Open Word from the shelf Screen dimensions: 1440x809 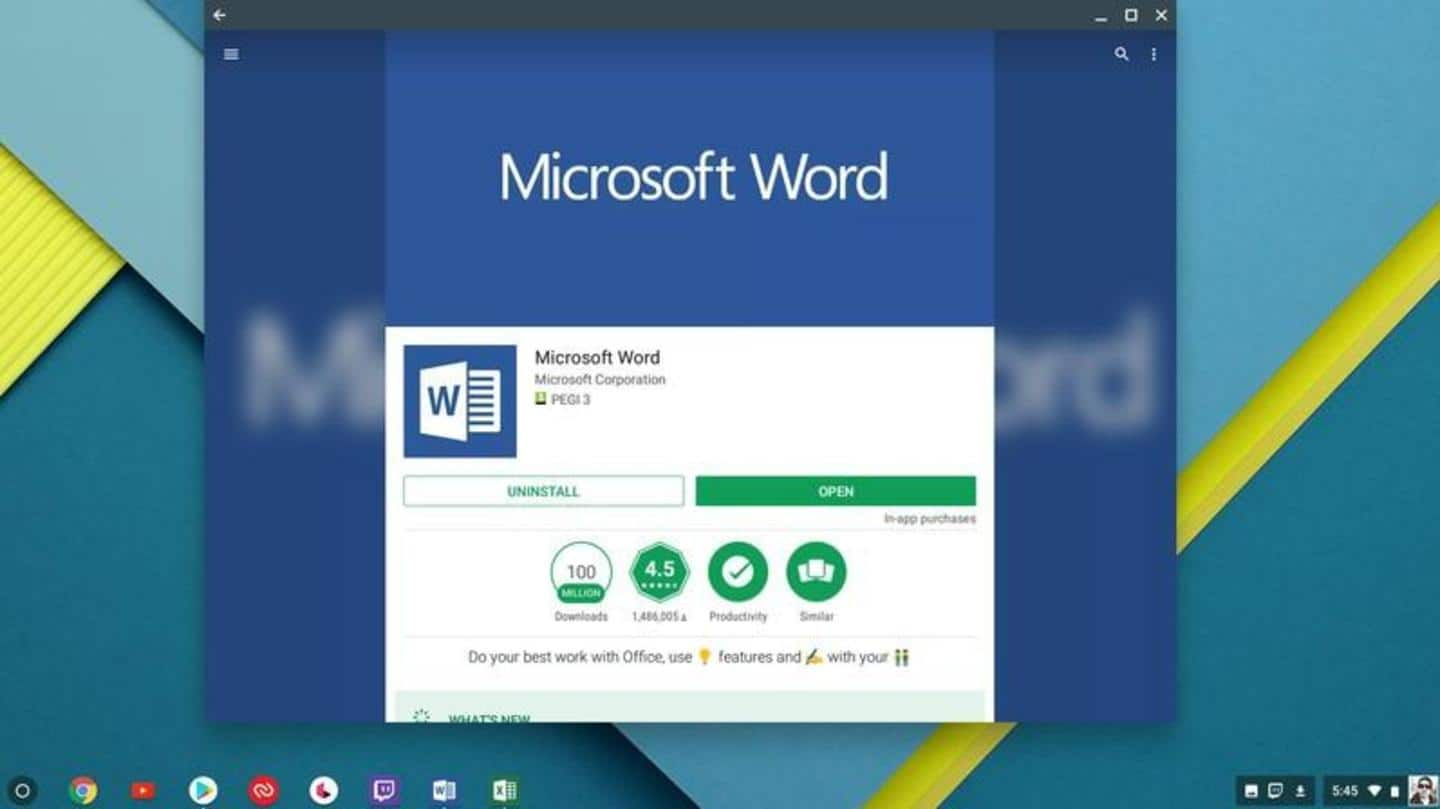point(444,791)
